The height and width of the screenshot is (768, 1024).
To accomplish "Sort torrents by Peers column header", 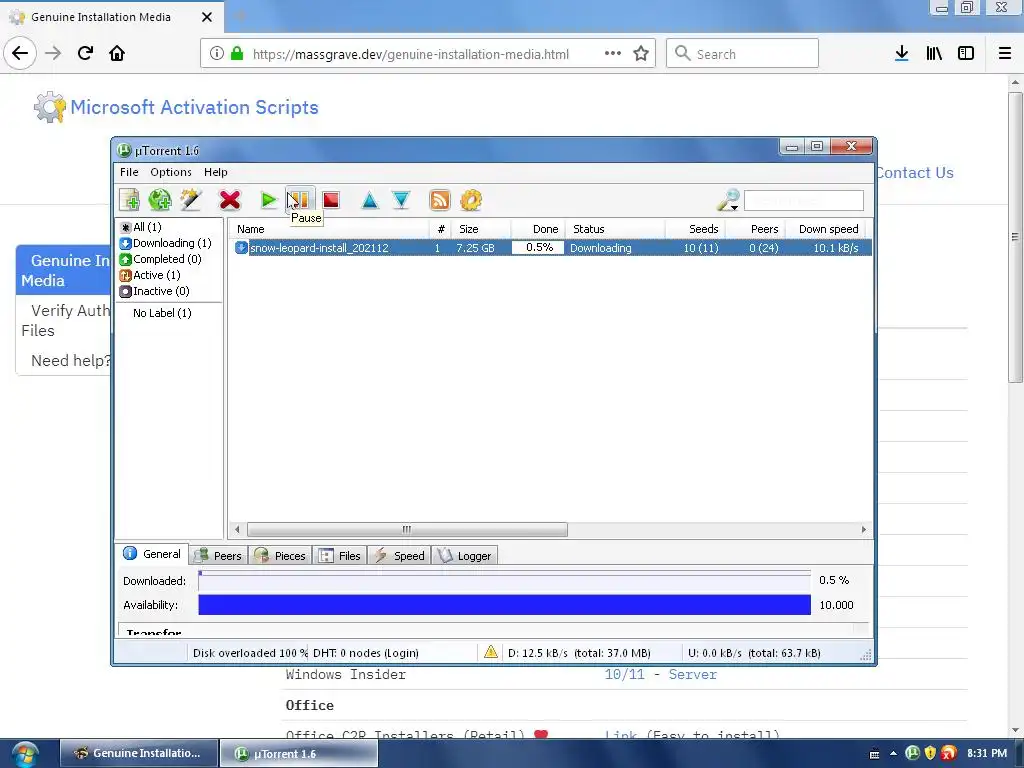I will pos(754,229).
